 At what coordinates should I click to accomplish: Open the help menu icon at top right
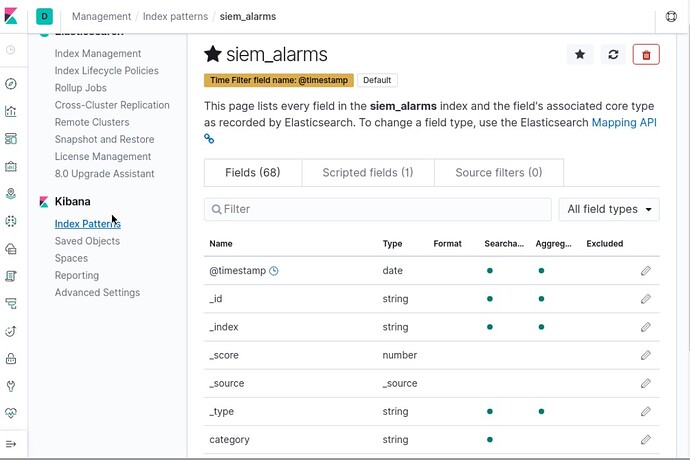pyautogui.click(x=671, y=16)
